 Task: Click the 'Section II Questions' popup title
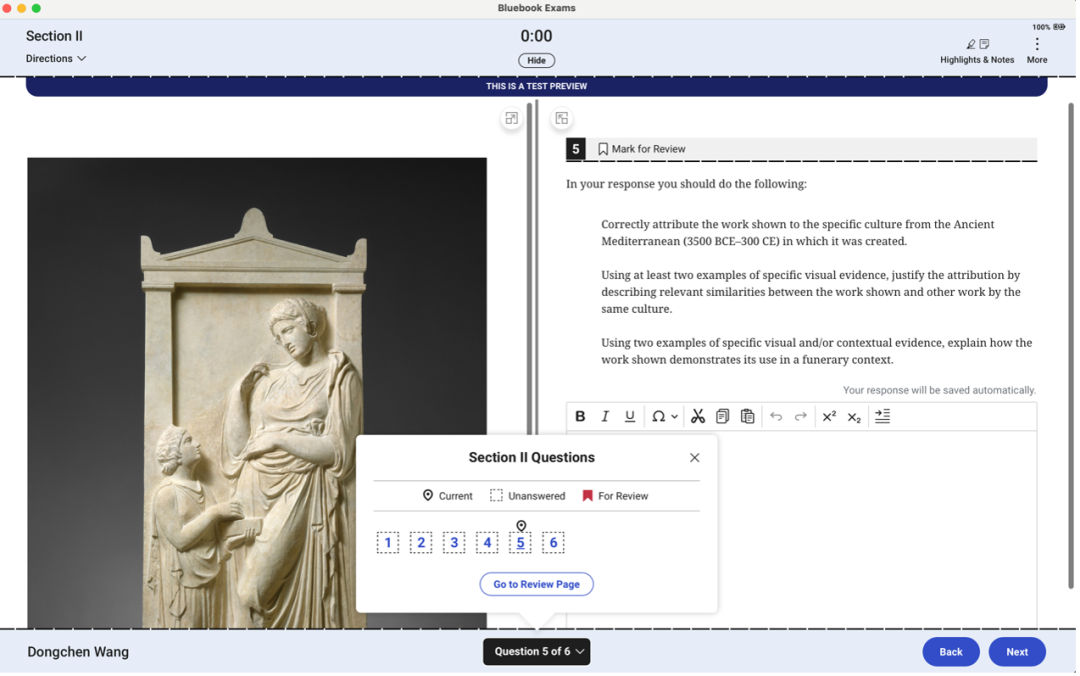[x=531, y=458]
